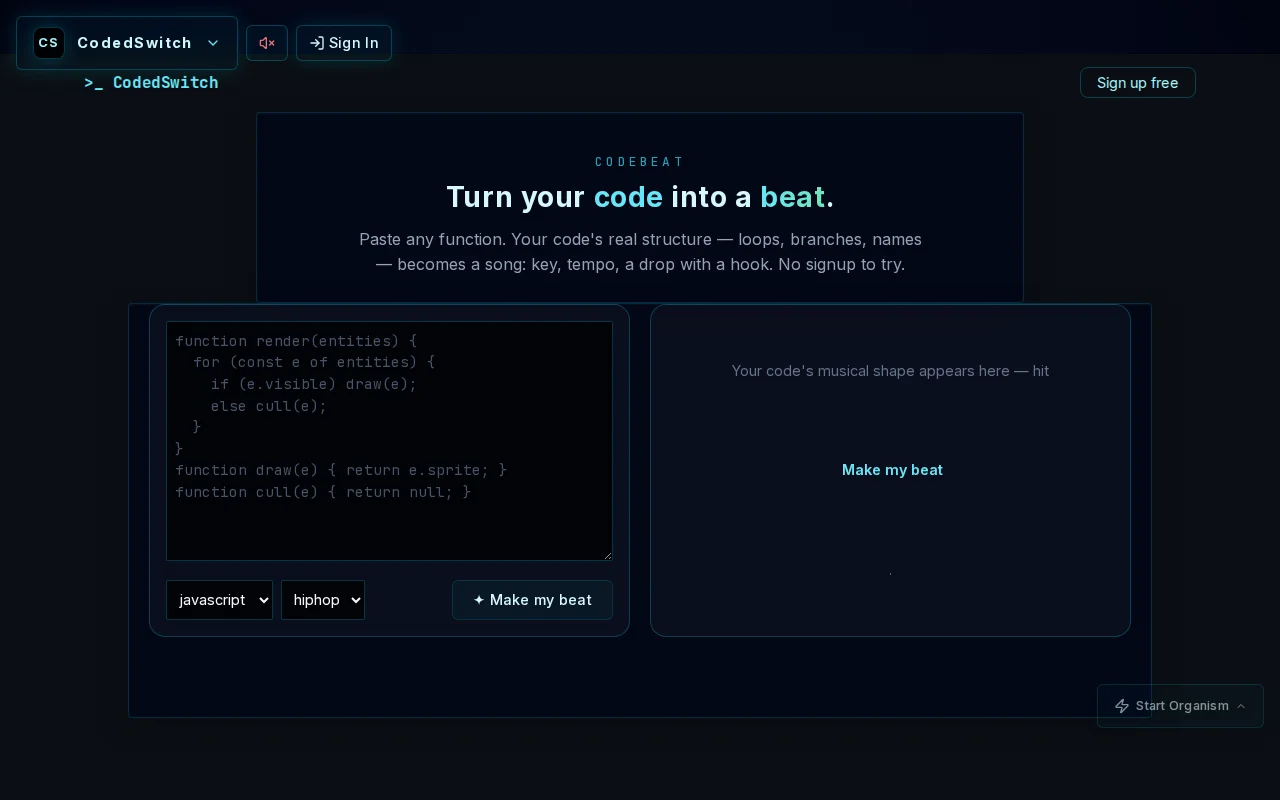Open the >_ CodedSwitch home link

[151, 83]
